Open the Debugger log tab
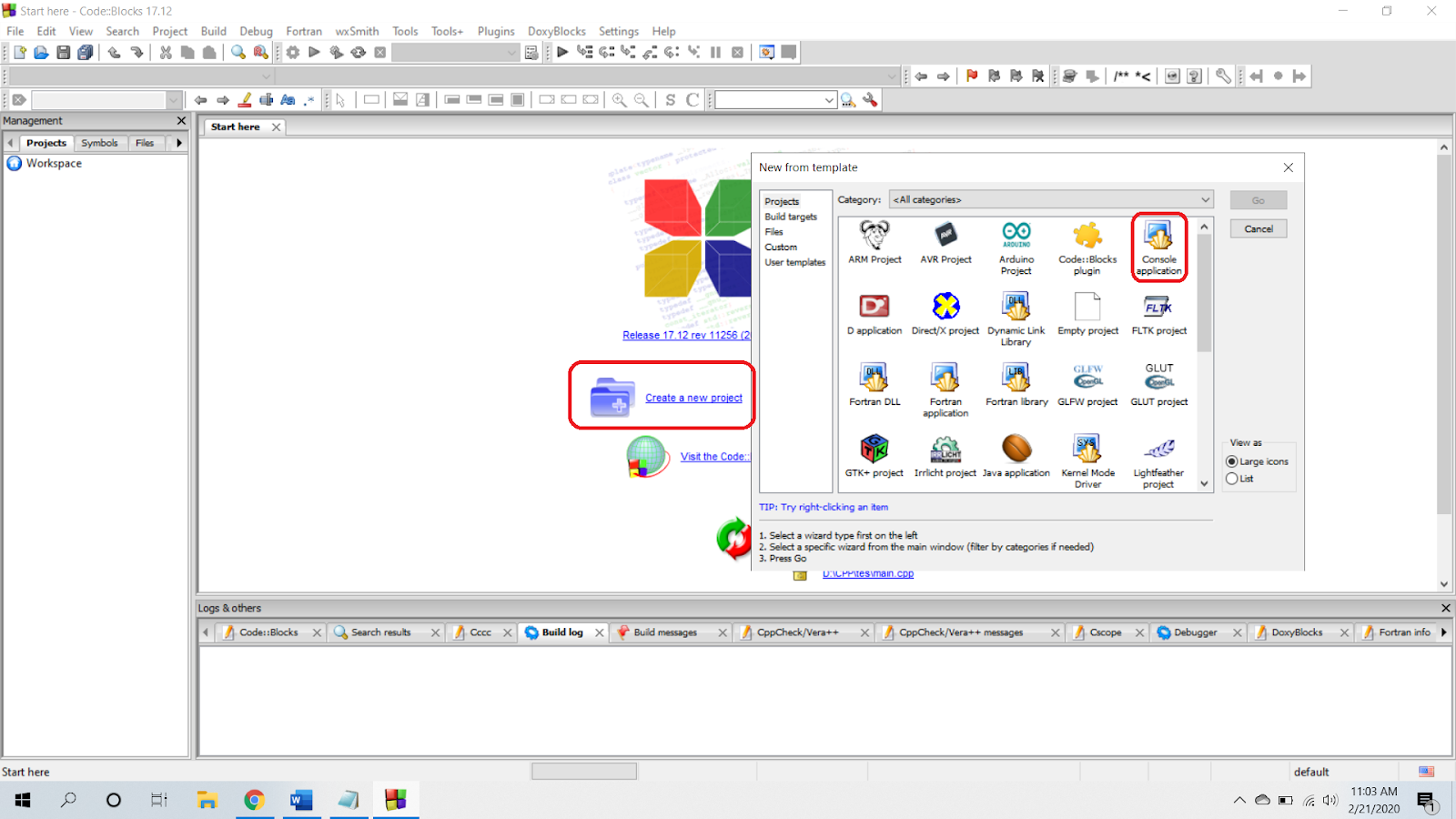Viewport: 1456px width, 819px height. pos(1195,632)
